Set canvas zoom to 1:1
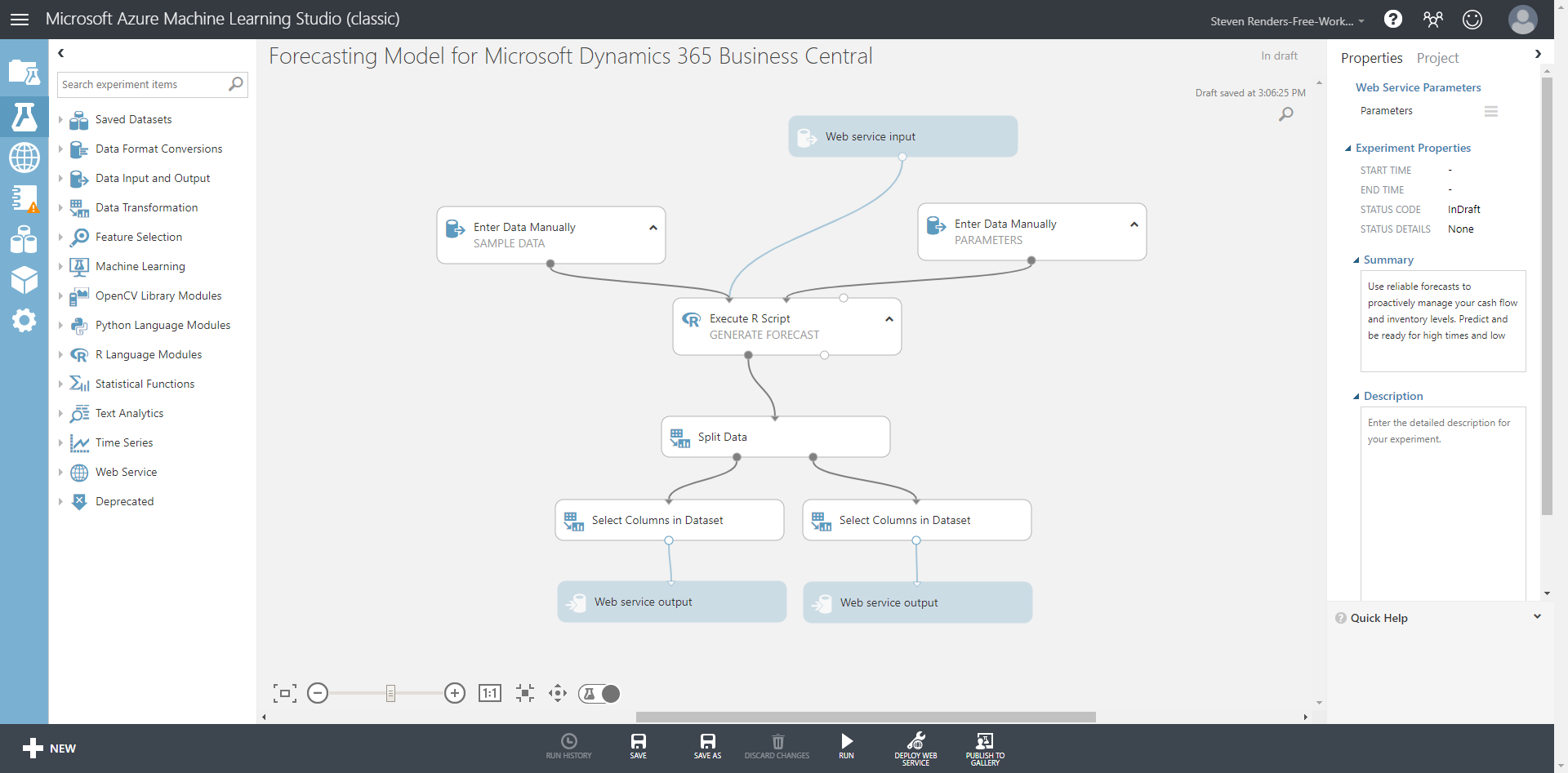This screenshot has height=773, width=1568. [490, 694]
